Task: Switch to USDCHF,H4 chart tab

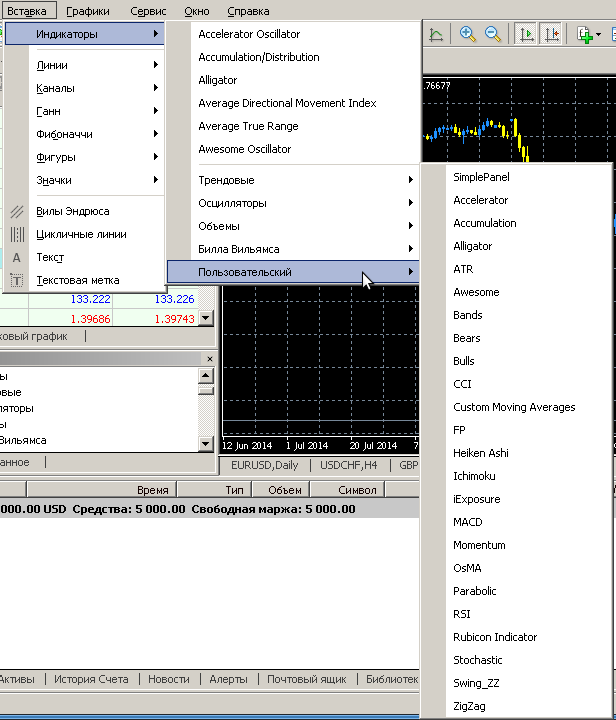Action: [349, 465]
